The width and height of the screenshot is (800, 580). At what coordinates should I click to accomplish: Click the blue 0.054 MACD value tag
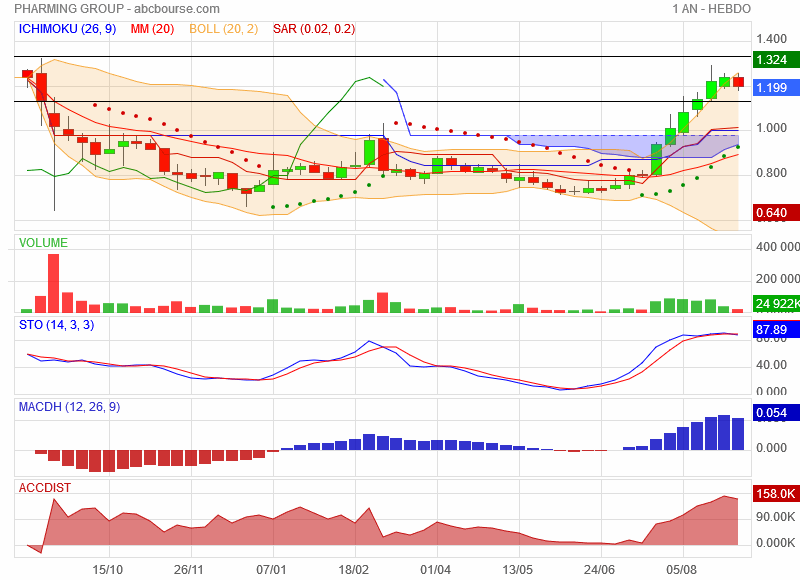coord(776,413)
